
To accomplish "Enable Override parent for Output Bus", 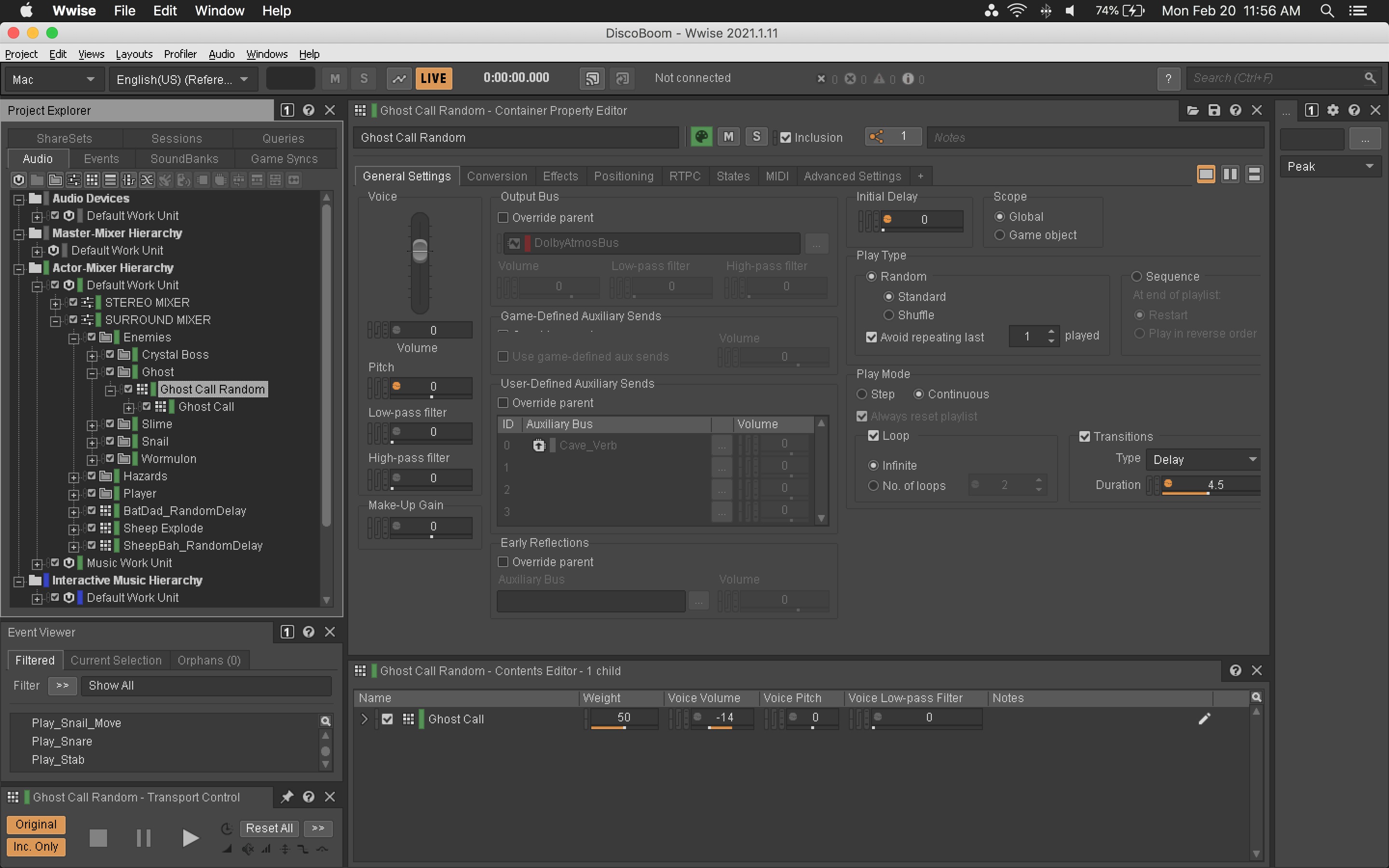I will click(x=503, y=217).
